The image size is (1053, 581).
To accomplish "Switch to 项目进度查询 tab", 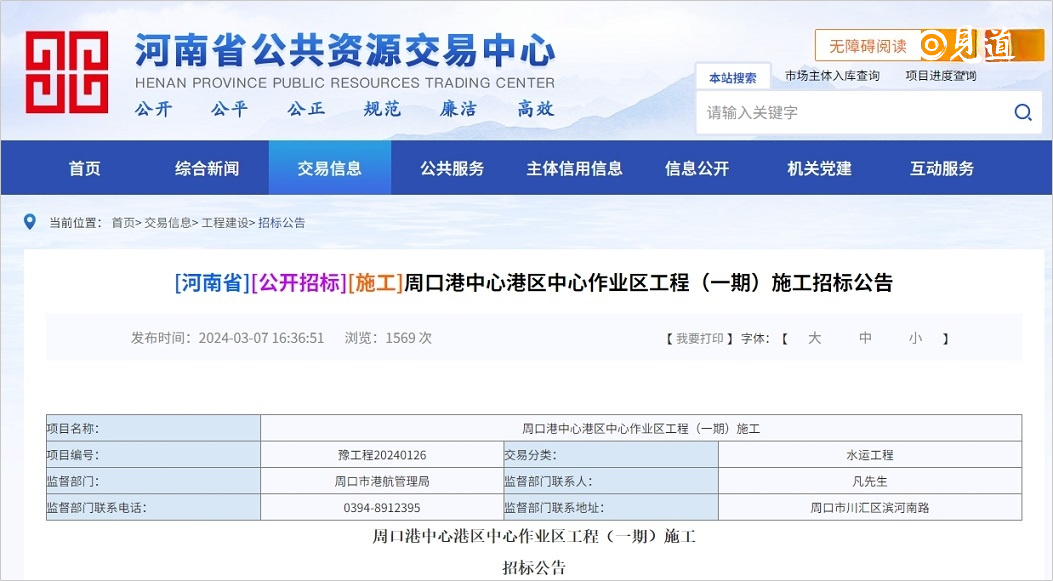I will pos(940,76).
